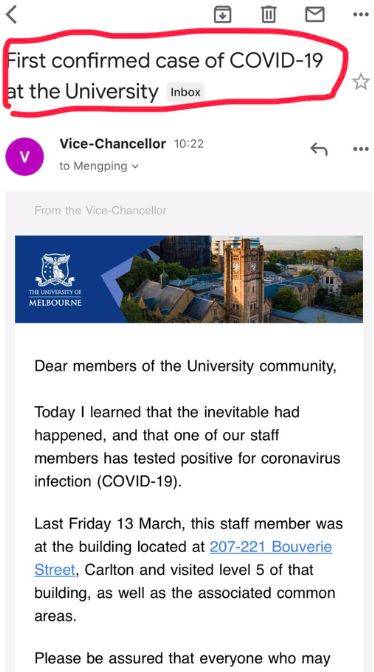The height and width of the screenshot is (672, 374).
Task: Open the message options three dots
Action: coord(360,149)
